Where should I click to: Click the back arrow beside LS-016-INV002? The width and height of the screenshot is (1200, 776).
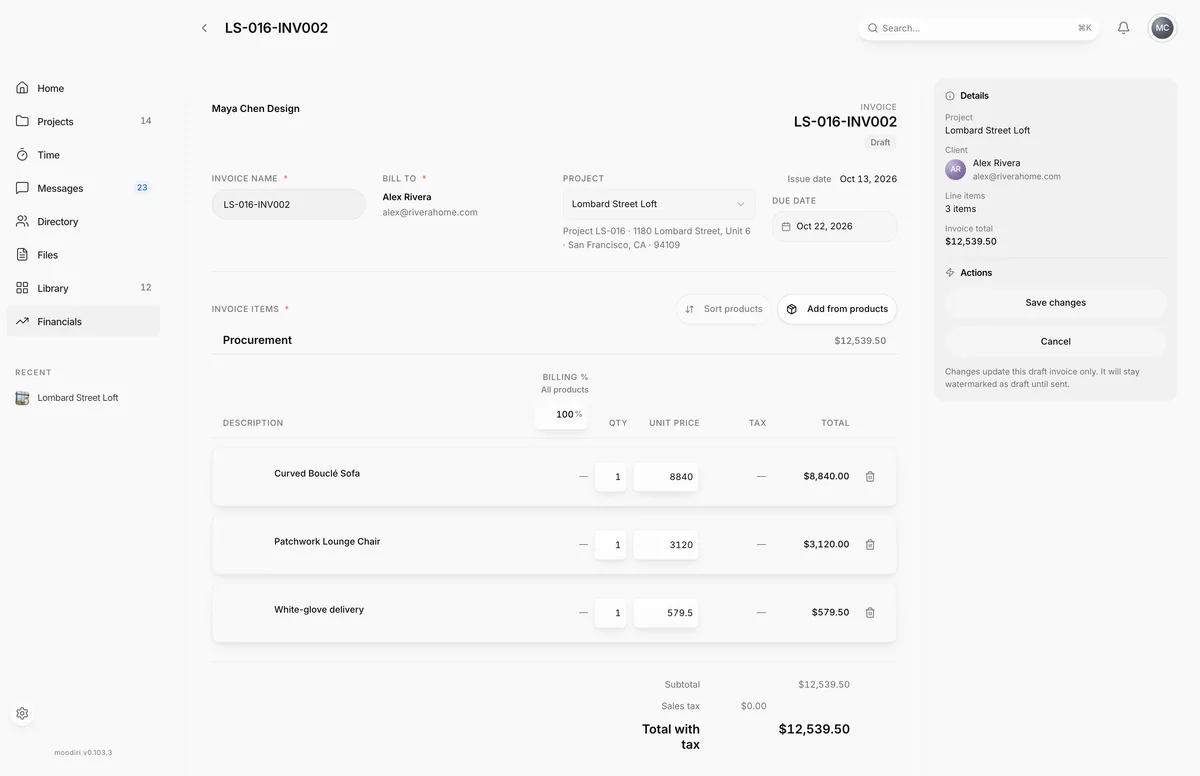click(204, 28)
